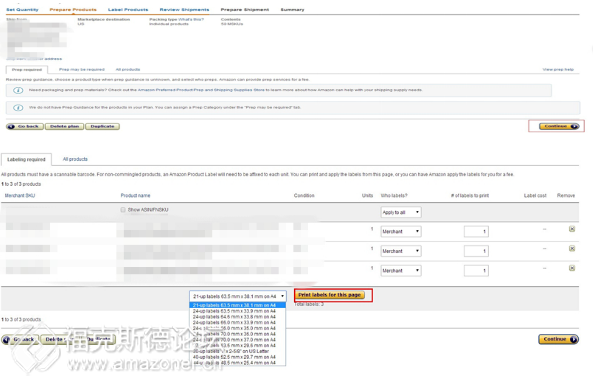Click the Product name column header
The image size is (600, 382).
tap(135, 196)
